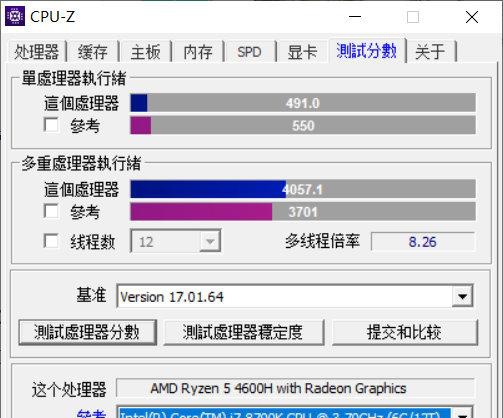
Task: Click the 測試處理器分數 bench CPU button
Action: coord(87,332)
